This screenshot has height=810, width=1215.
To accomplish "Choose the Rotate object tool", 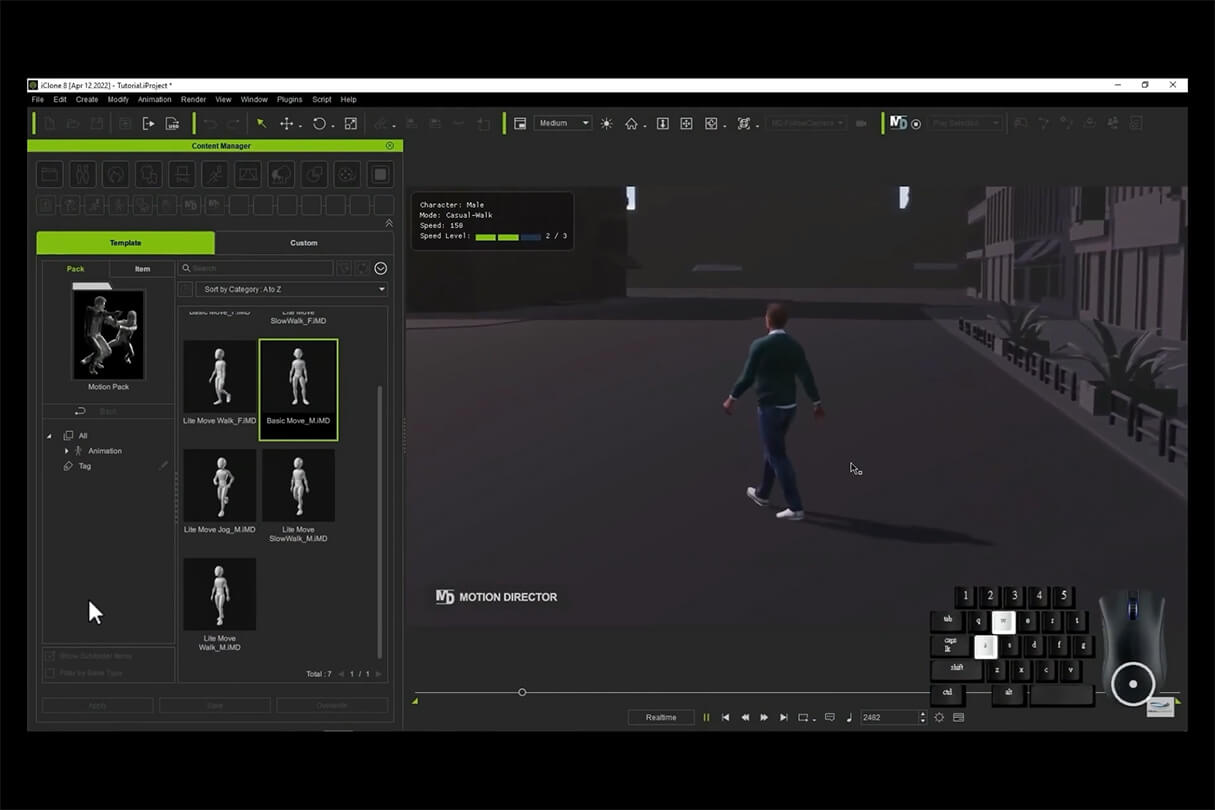I will 319,123.
